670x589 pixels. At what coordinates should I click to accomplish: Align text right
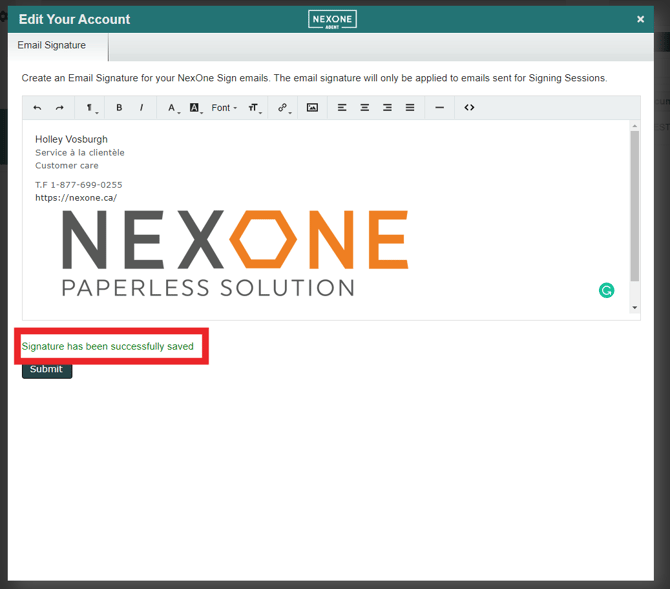pyautogui.click(x=387, y=108)
